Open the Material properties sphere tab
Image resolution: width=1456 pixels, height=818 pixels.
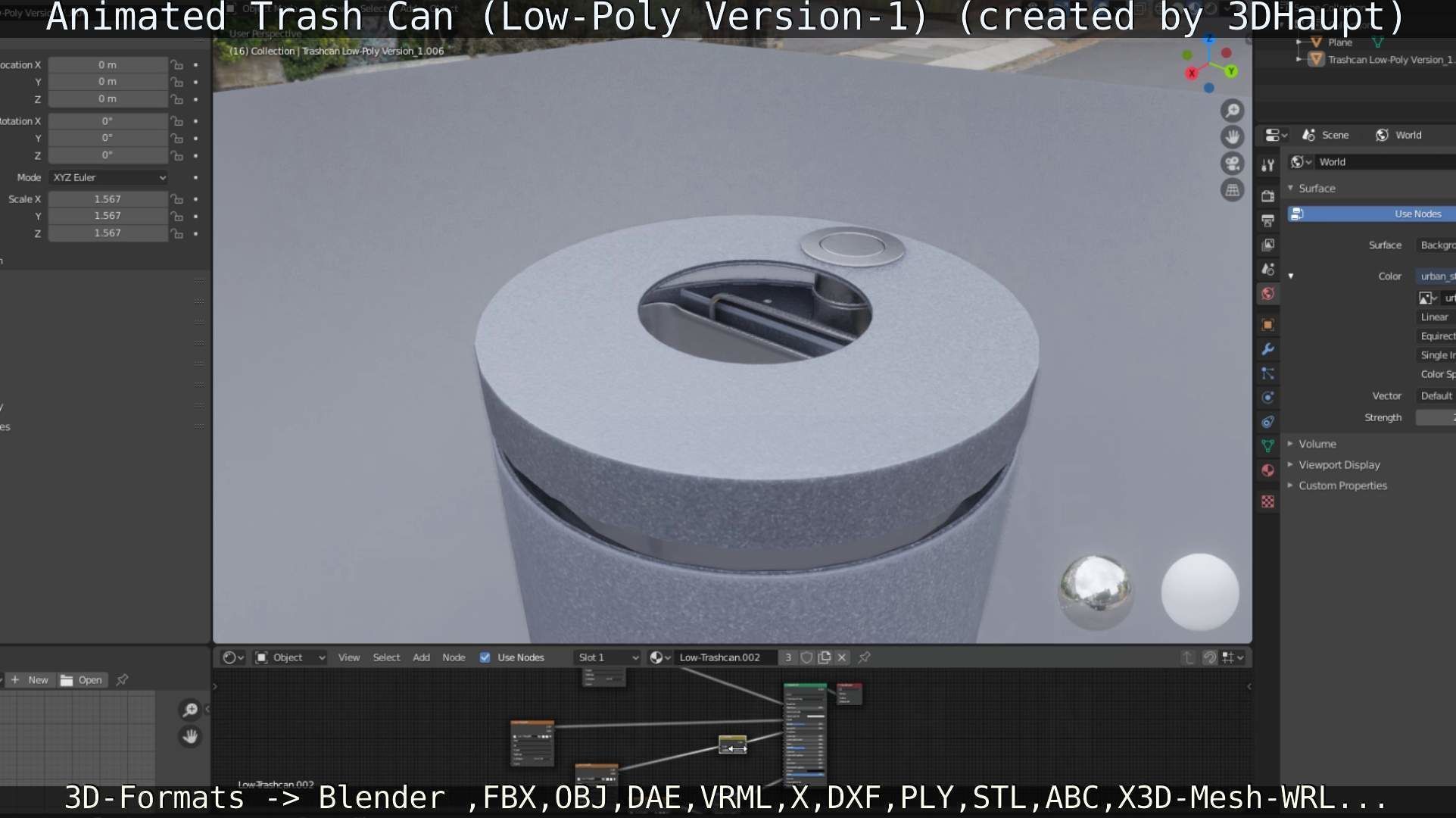click(1267, 470)
